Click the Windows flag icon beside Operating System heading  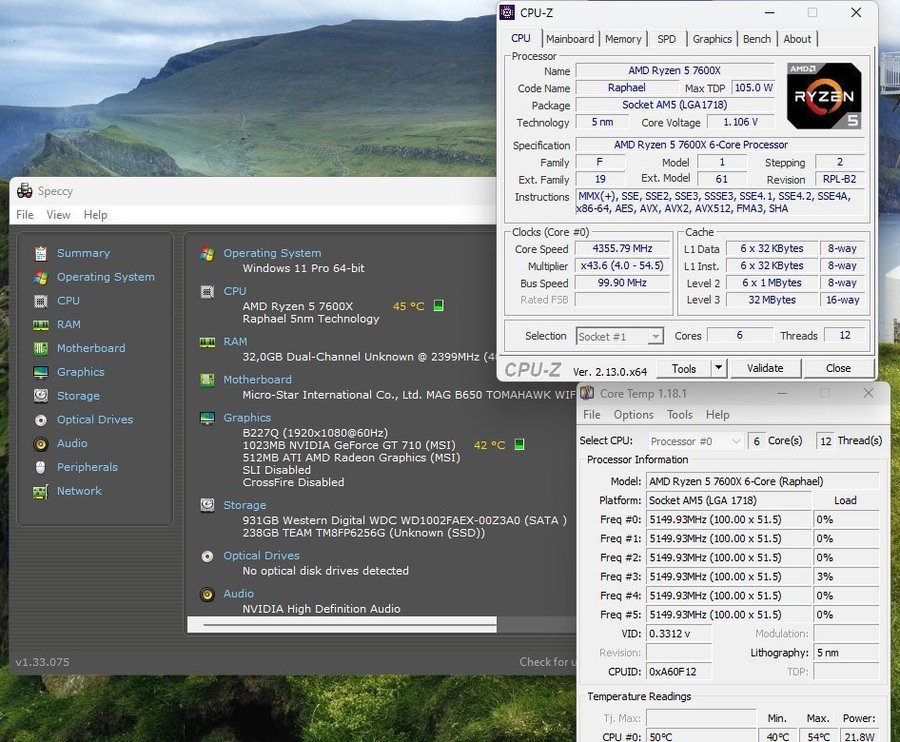coord(207,253)
